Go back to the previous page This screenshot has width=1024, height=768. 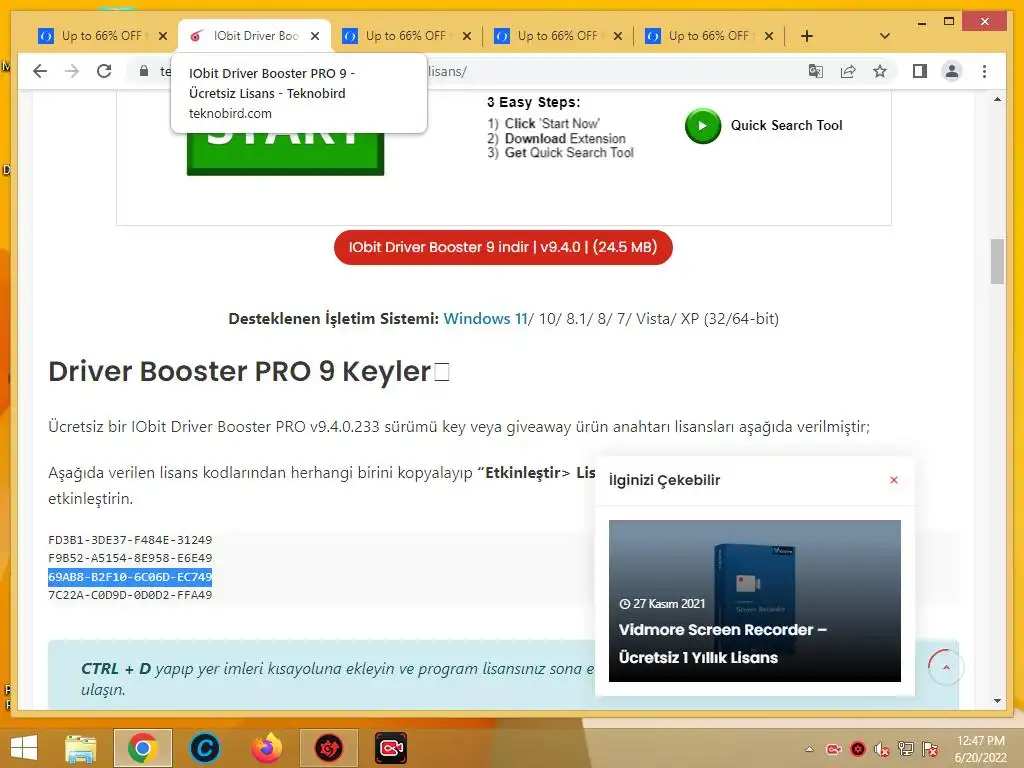pos(40,71)
